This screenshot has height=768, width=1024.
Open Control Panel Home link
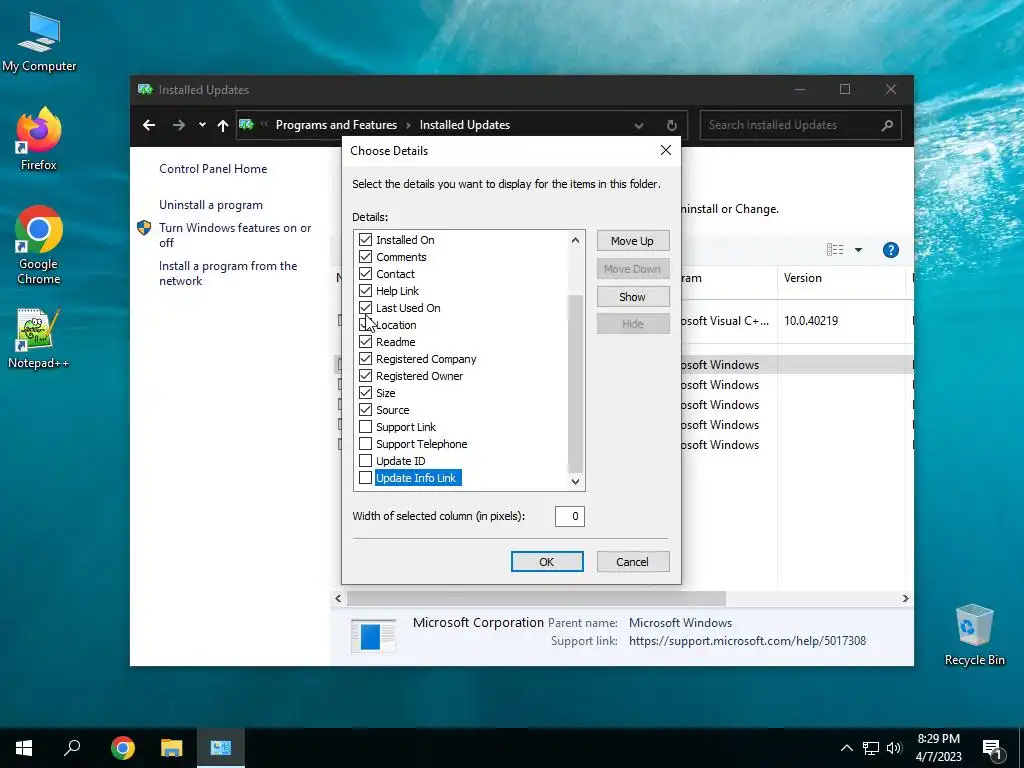[213, 169]
